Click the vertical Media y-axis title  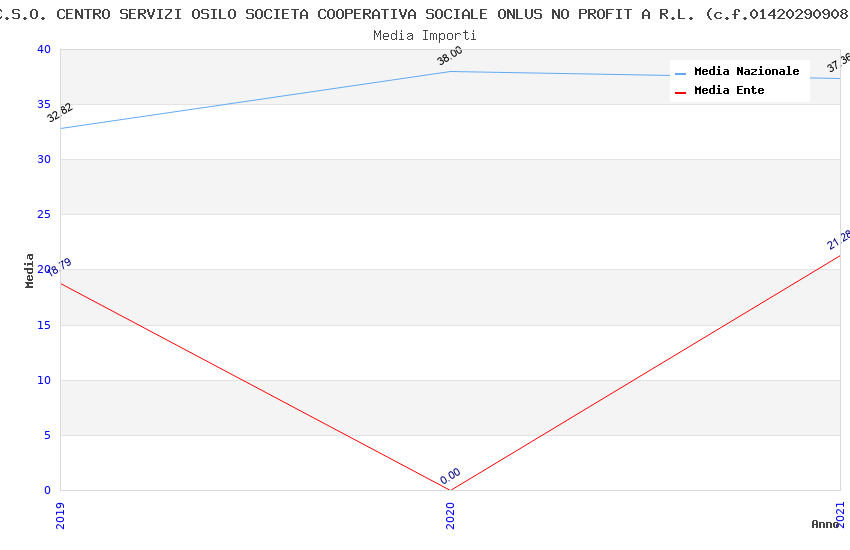[30, 270]
